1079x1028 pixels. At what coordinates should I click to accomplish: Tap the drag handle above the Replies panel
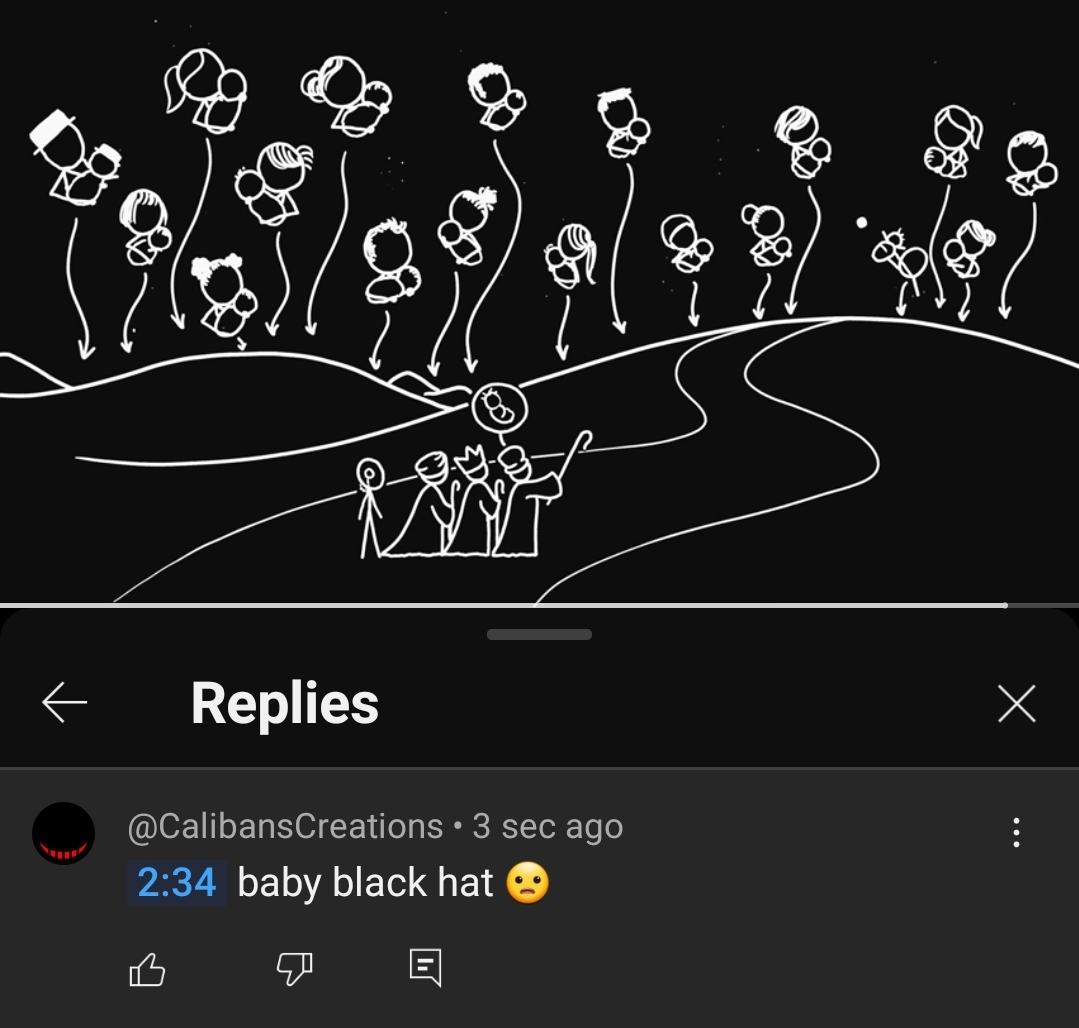(x=539, y=633)
